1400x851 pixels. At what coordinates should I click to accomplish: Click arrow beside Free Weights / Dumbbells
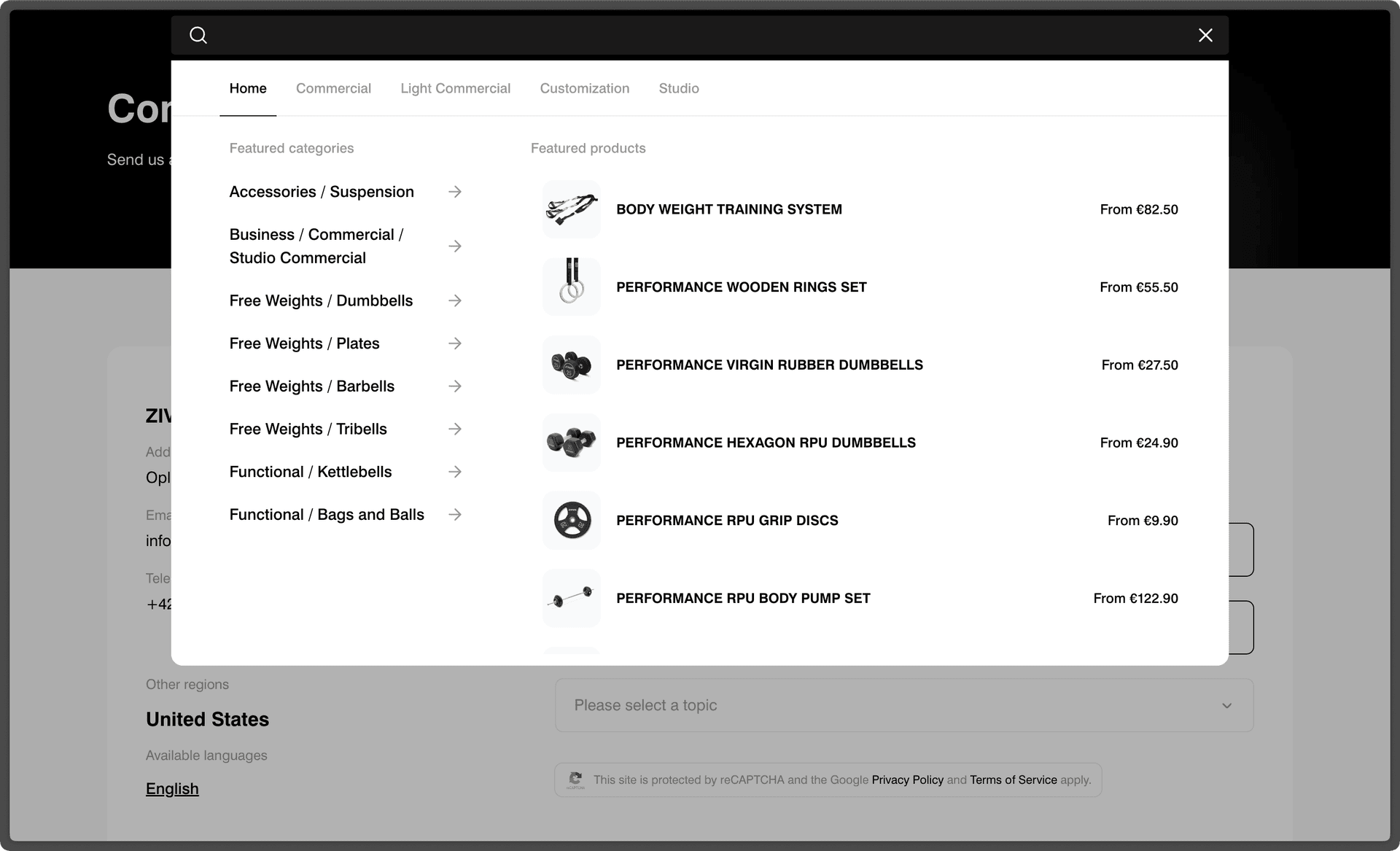pyautogui.click(x=455, y=300)
